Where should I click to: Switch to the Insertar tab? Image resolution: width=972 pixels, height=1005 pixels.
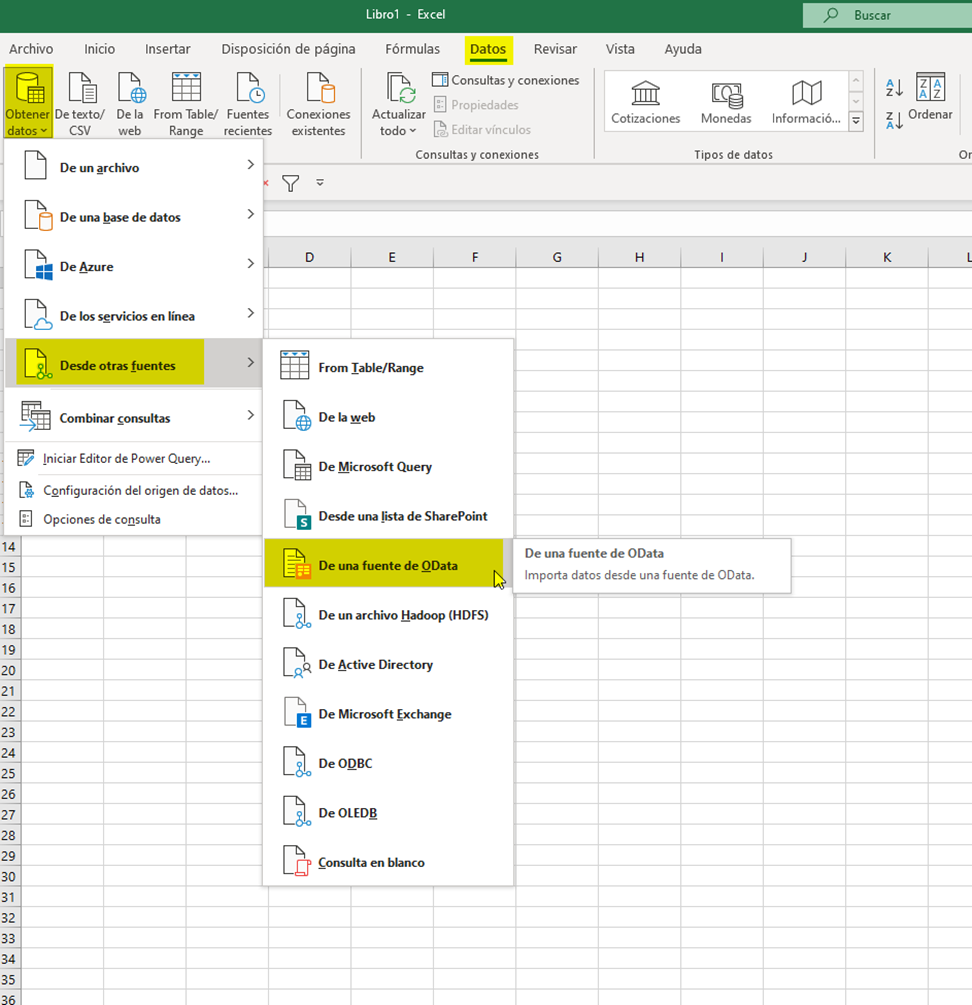point(167,49)
